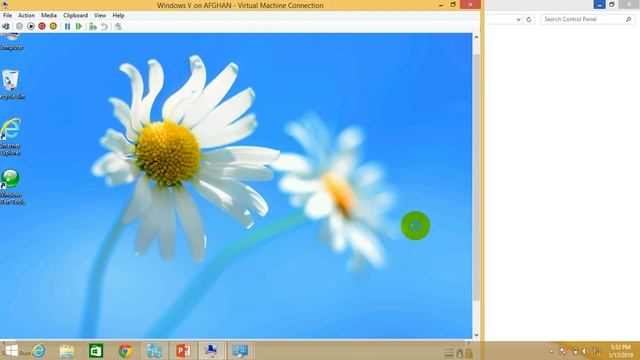Click the Control Panel search magnifier icon
640x360 pixels.
pos(629,19)
